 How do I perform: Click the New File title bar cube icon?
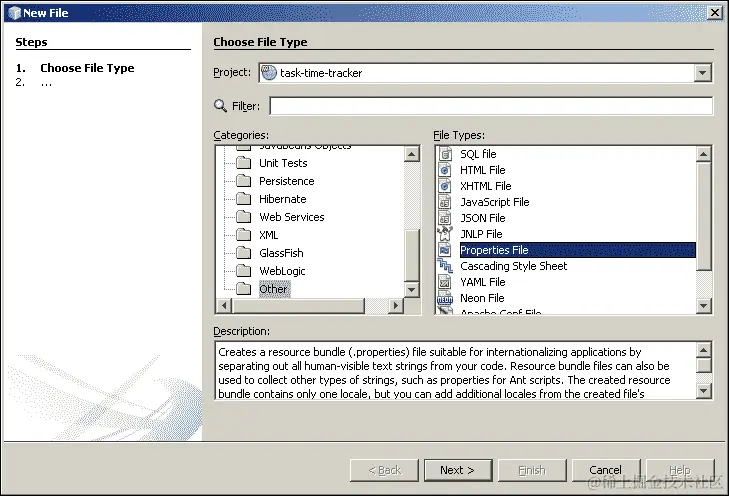[x=14, y=13]
